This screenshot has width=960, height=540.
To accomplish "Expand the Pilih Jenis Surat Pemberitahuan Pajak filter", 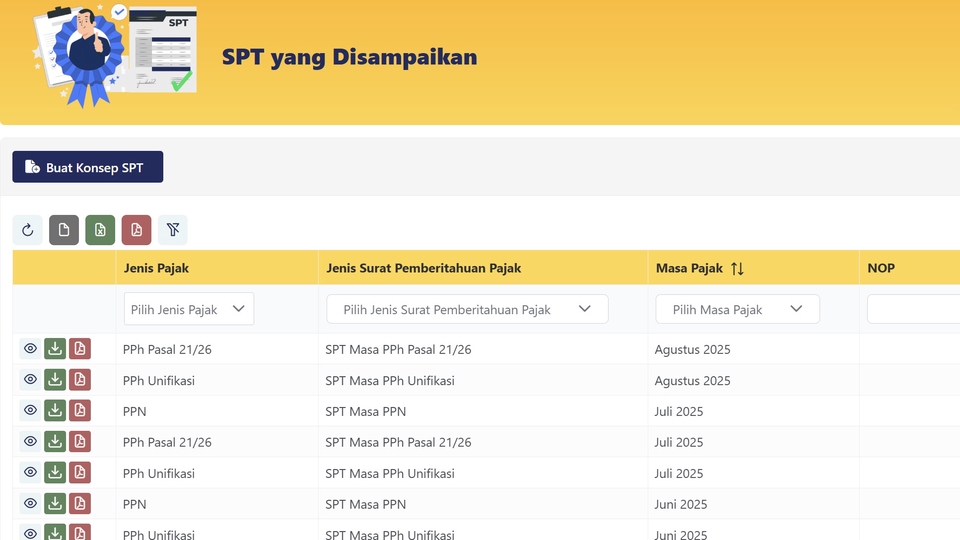I will coord(467,309).
